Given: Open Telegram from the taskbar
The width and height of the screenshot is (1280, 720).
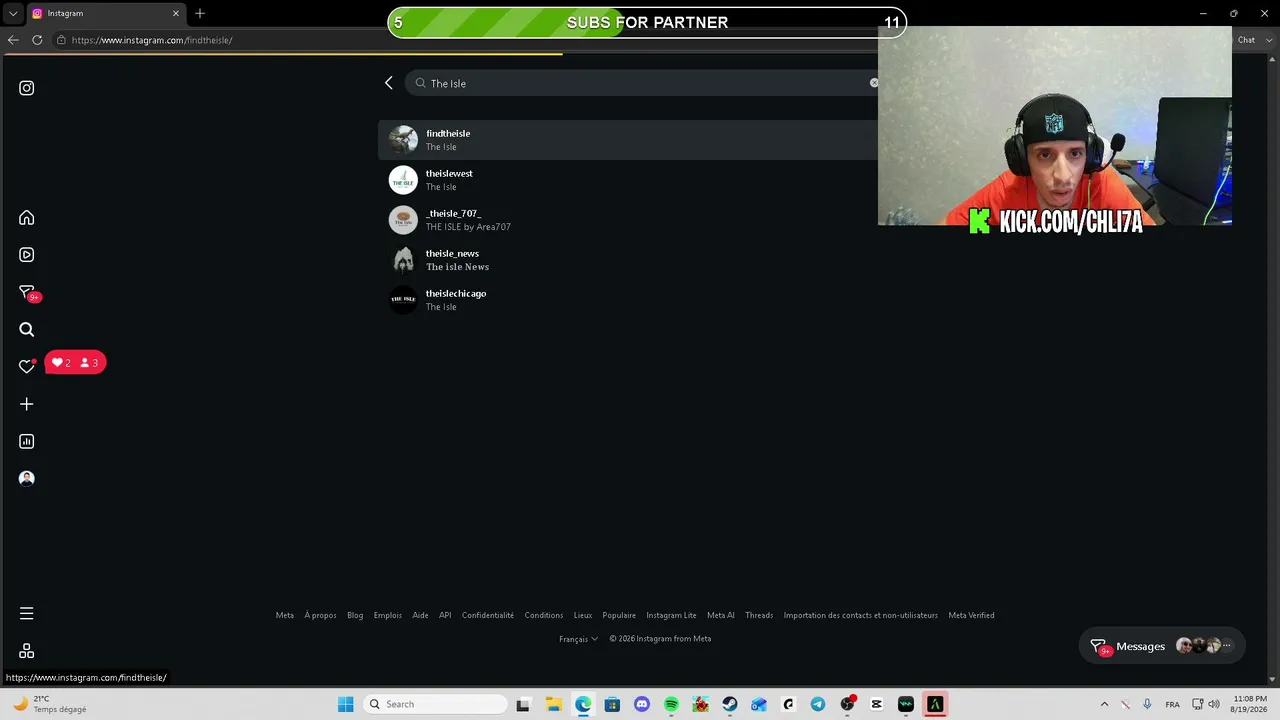Looking at the screenshot, I should coord(818,704).
